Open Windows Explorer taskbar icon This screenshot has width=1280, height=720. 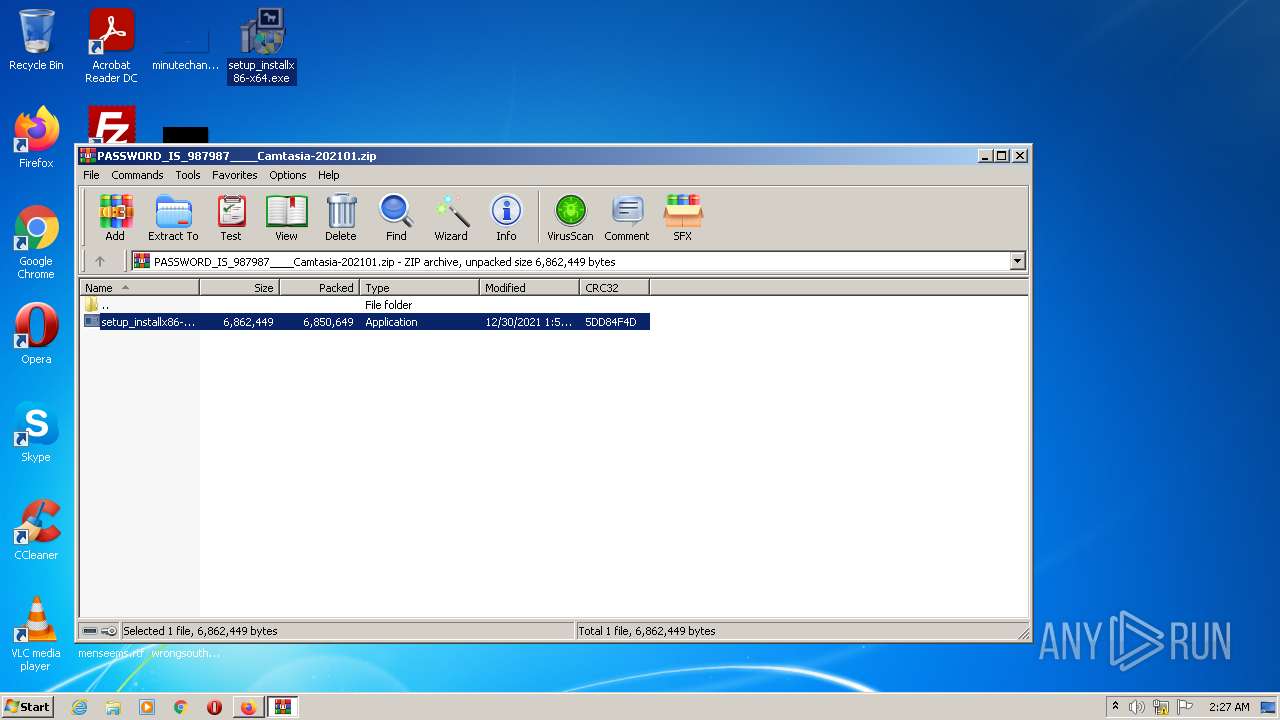[x=113, y=707]
